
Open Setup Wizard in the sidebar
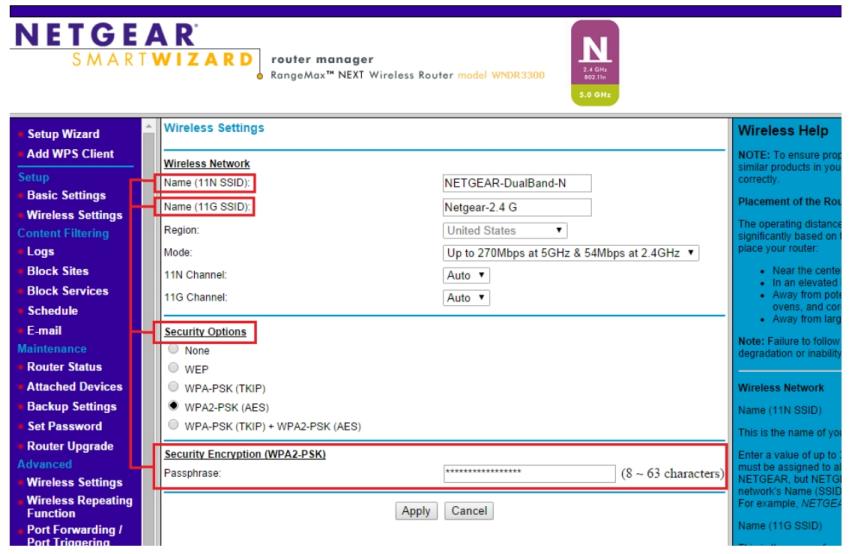[x=63, y=134]
